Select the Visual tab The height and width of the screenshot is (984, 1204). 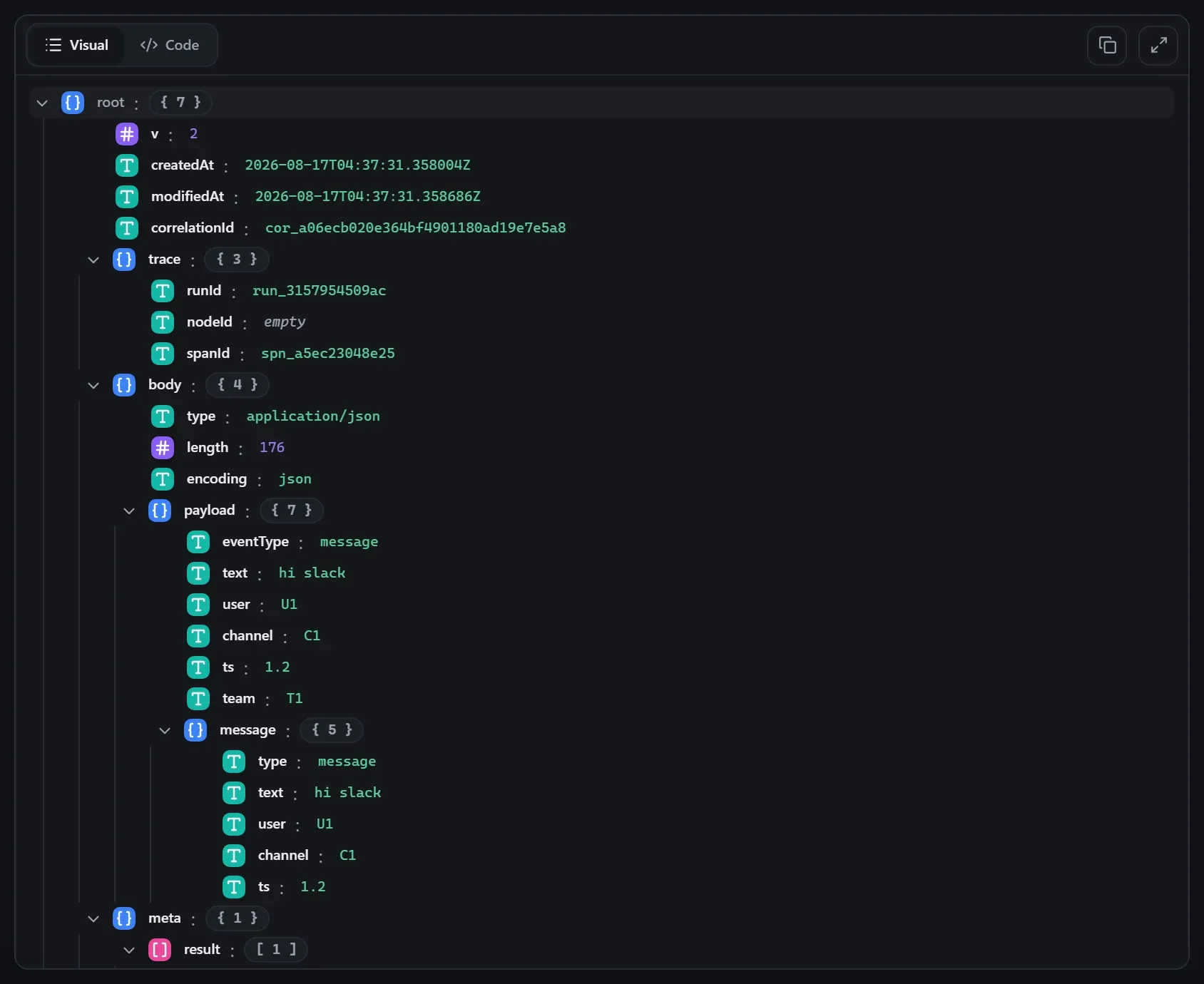[x=76, y=45]
